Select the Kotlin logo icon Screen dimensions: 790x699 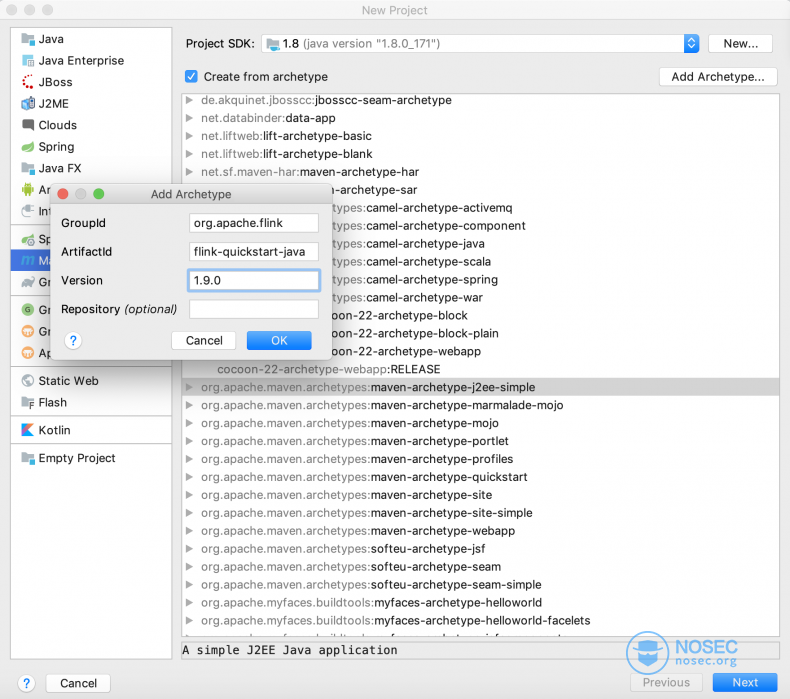coord(28,430)
